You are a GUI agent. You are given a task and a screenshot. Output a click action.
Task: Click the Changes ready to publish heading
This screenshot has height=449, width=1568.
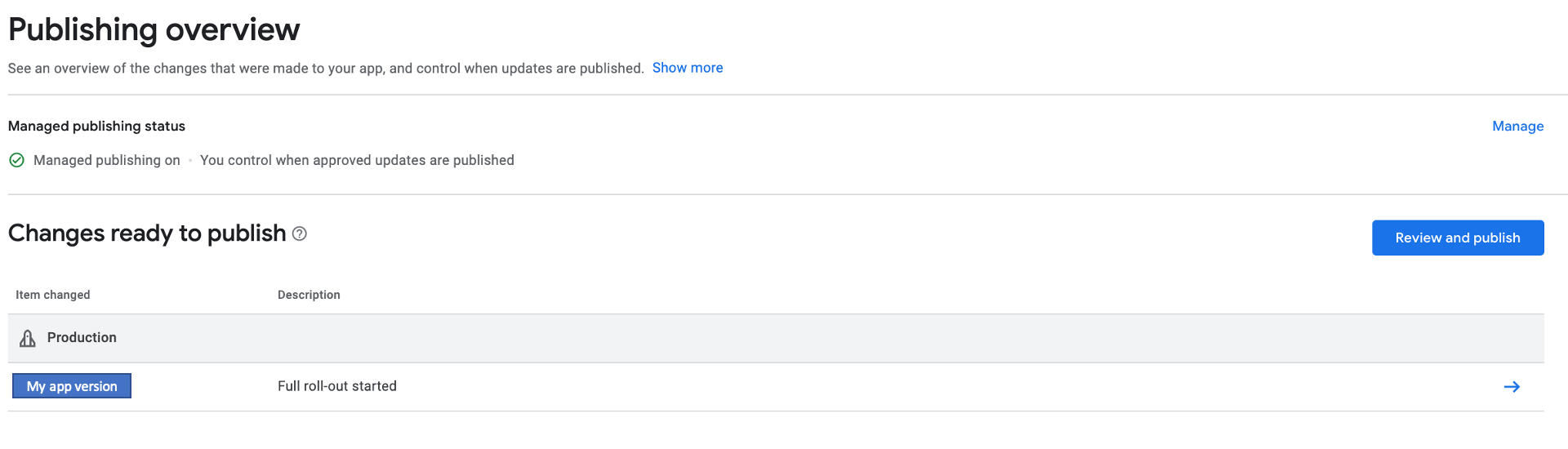pyautogui.click(x=147, y=233)
